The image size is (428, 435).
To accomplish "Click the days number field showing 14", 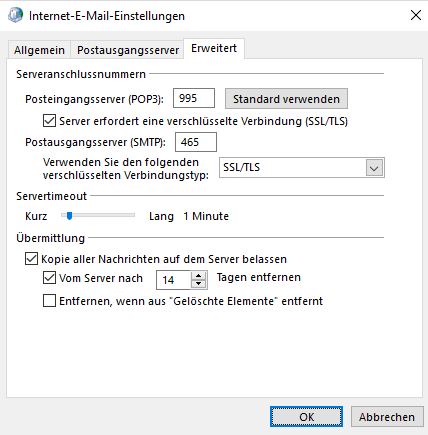I will [174, 280].
